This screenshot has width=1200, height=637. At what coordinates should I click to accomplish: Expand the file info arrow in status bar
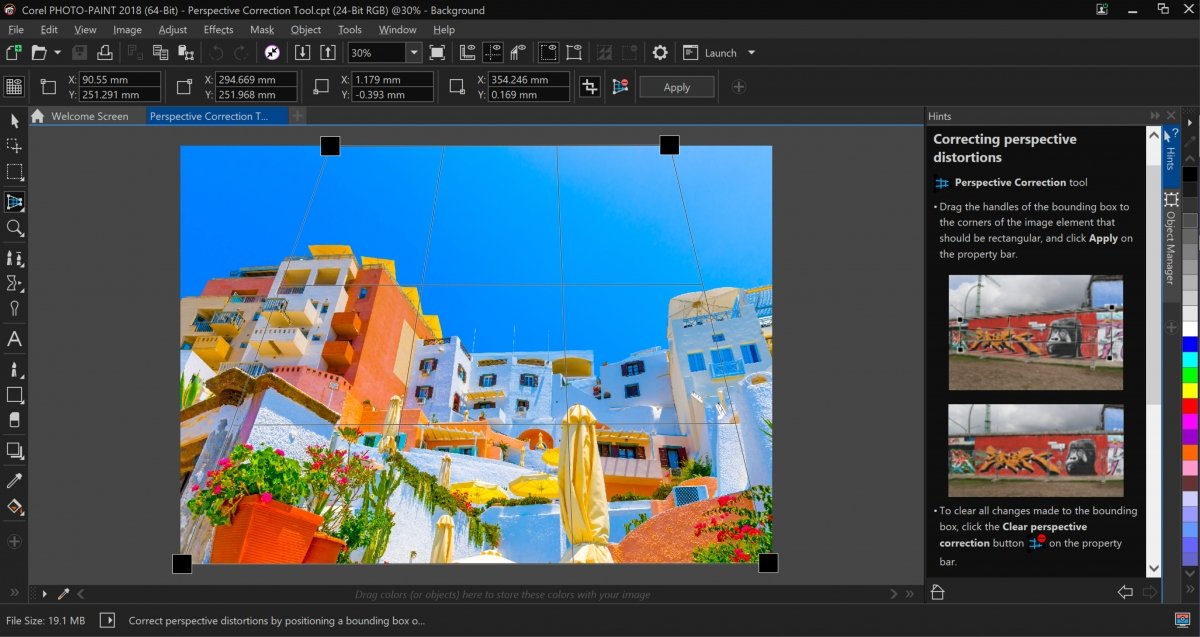pos(109,621)
